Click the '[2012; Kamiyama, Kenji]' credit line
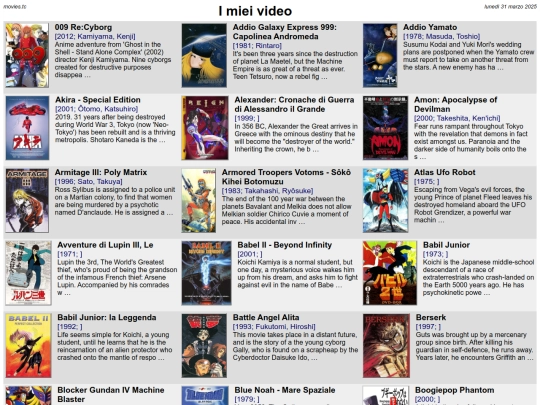 tap(95, 37)
